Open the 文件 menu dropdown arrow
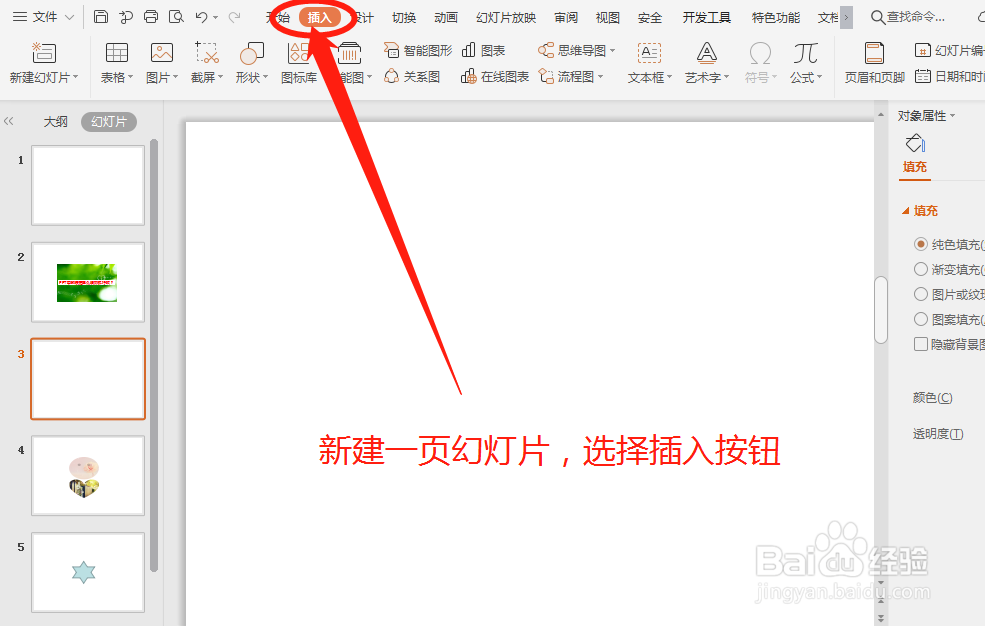The height and width of the screenshot is (626, 985). click(70, 18)
